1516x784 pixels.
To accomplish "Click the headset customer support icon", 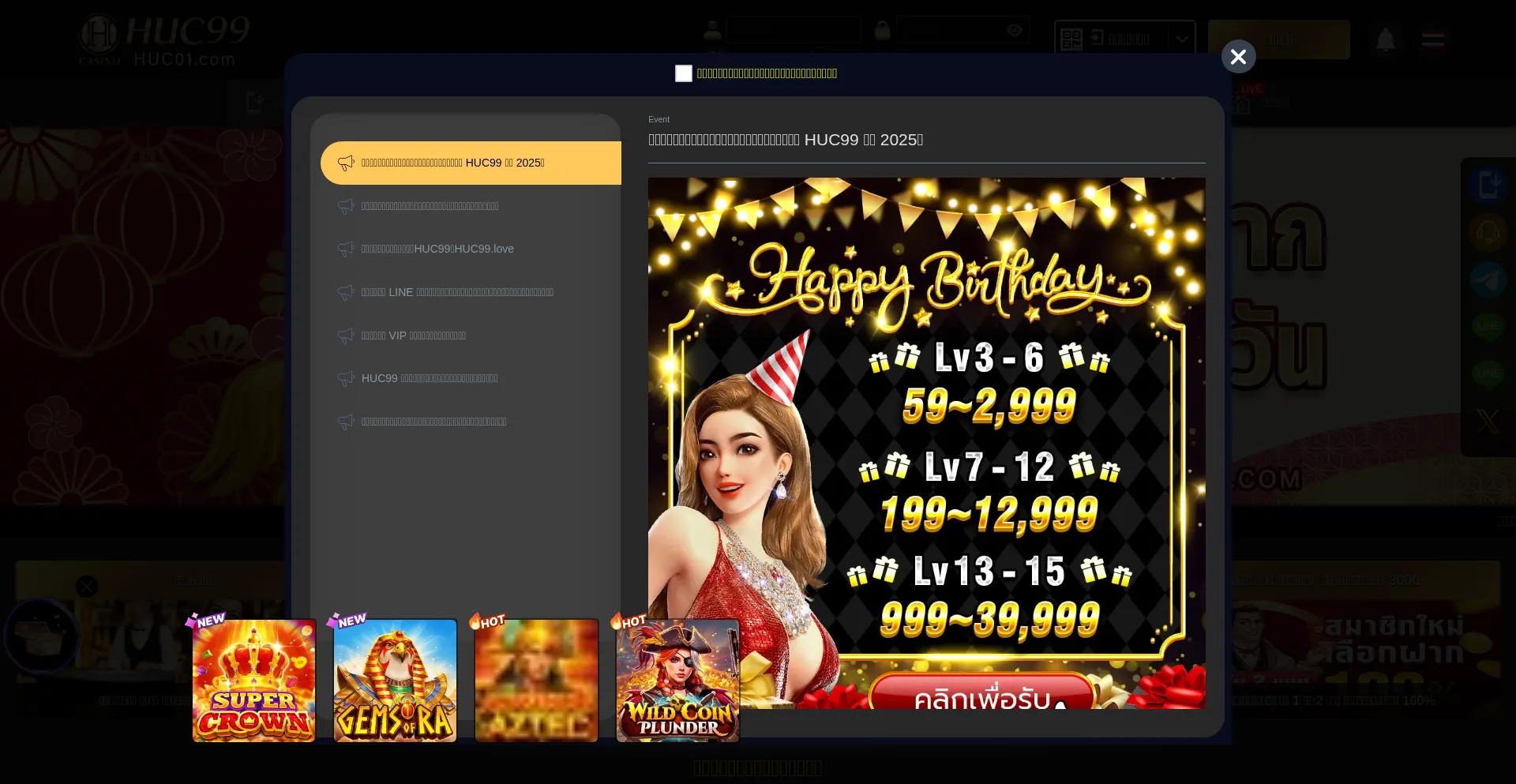I will coord(1488,232).
